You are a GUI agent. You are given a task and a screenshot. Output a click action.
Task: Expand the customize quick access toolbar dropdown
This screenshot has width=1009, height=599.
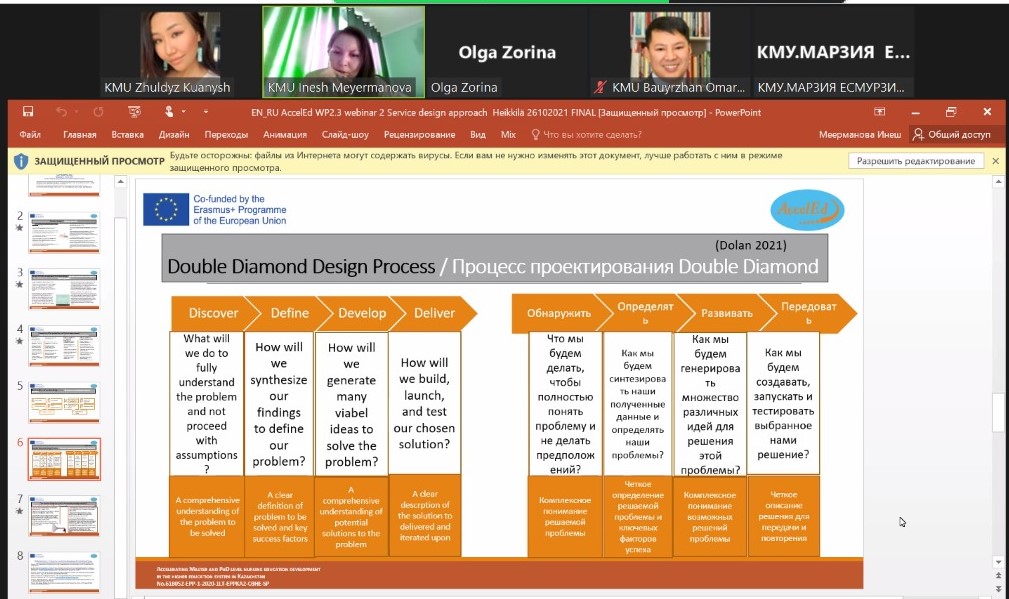pos(206,112)
